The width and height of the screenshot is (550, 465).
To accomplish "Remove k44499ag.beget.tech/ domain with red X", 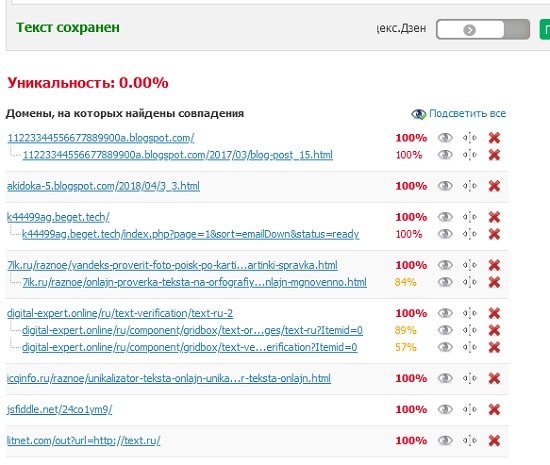I will tap(494, 217).
